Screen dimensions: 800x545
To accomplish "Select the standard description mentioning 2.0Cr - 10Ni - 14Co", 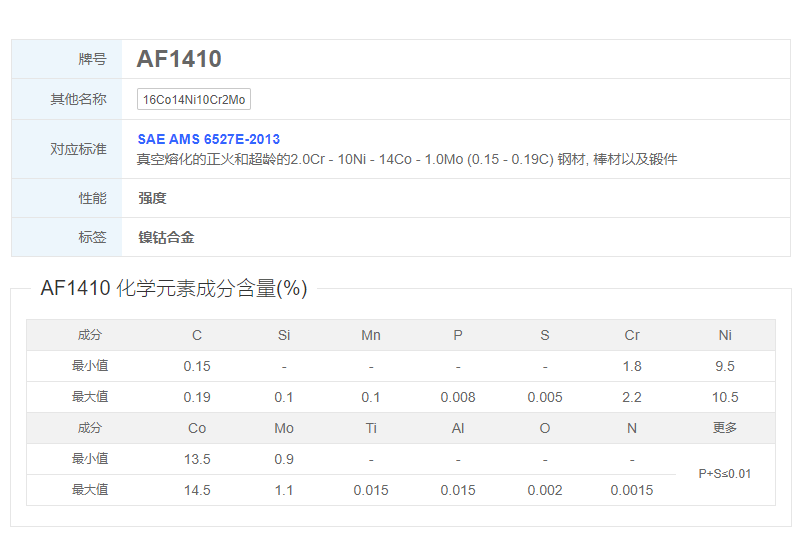I will (x=407, y=160).
